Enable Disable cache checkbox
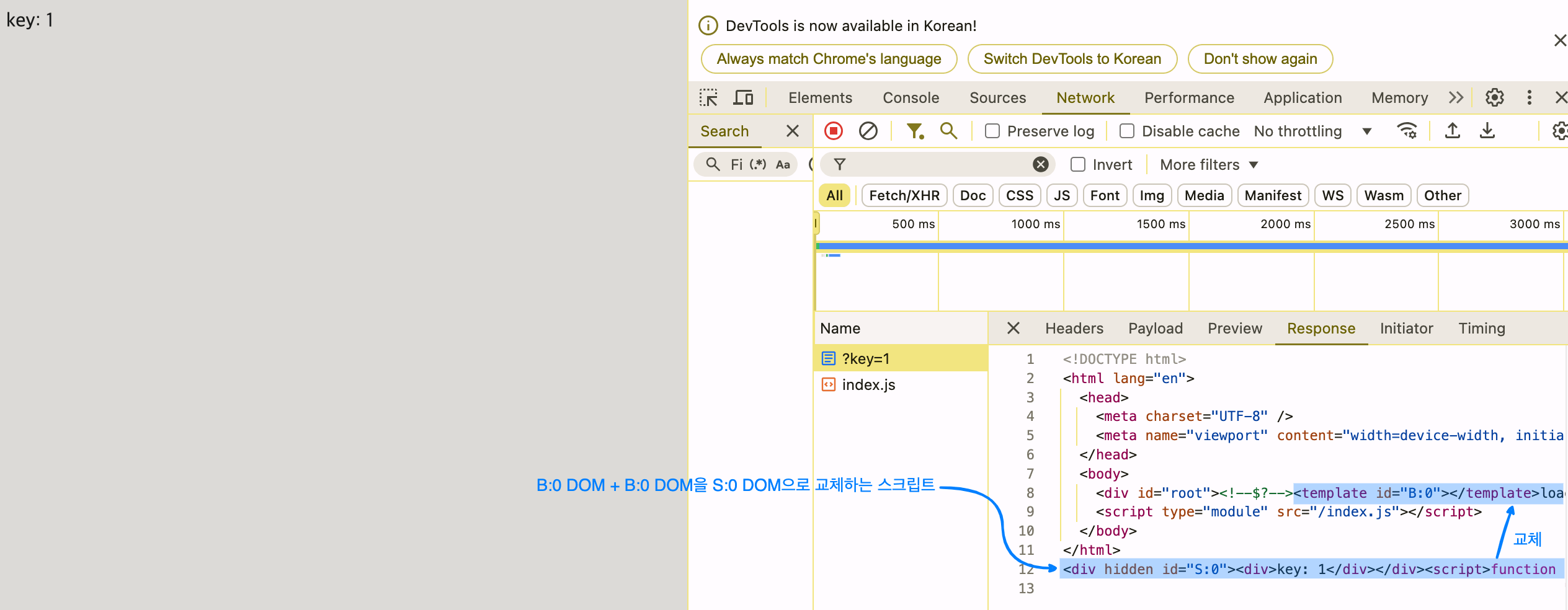Image resolution: width=1568 pixels, height=610 pixels. pyautogui.click(x=1127, y=131)
